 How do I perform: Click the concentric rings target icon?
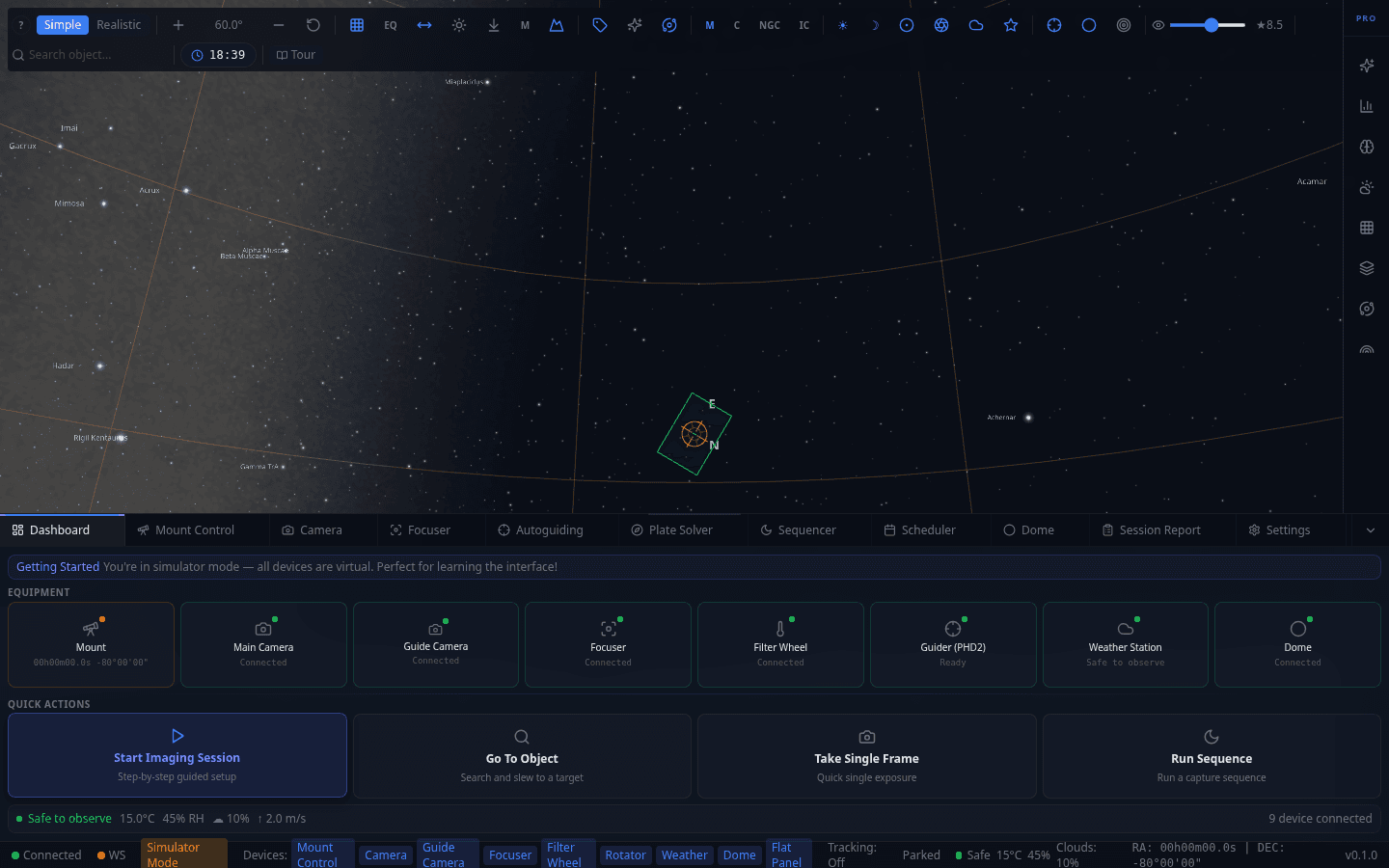coord(1124,25)
